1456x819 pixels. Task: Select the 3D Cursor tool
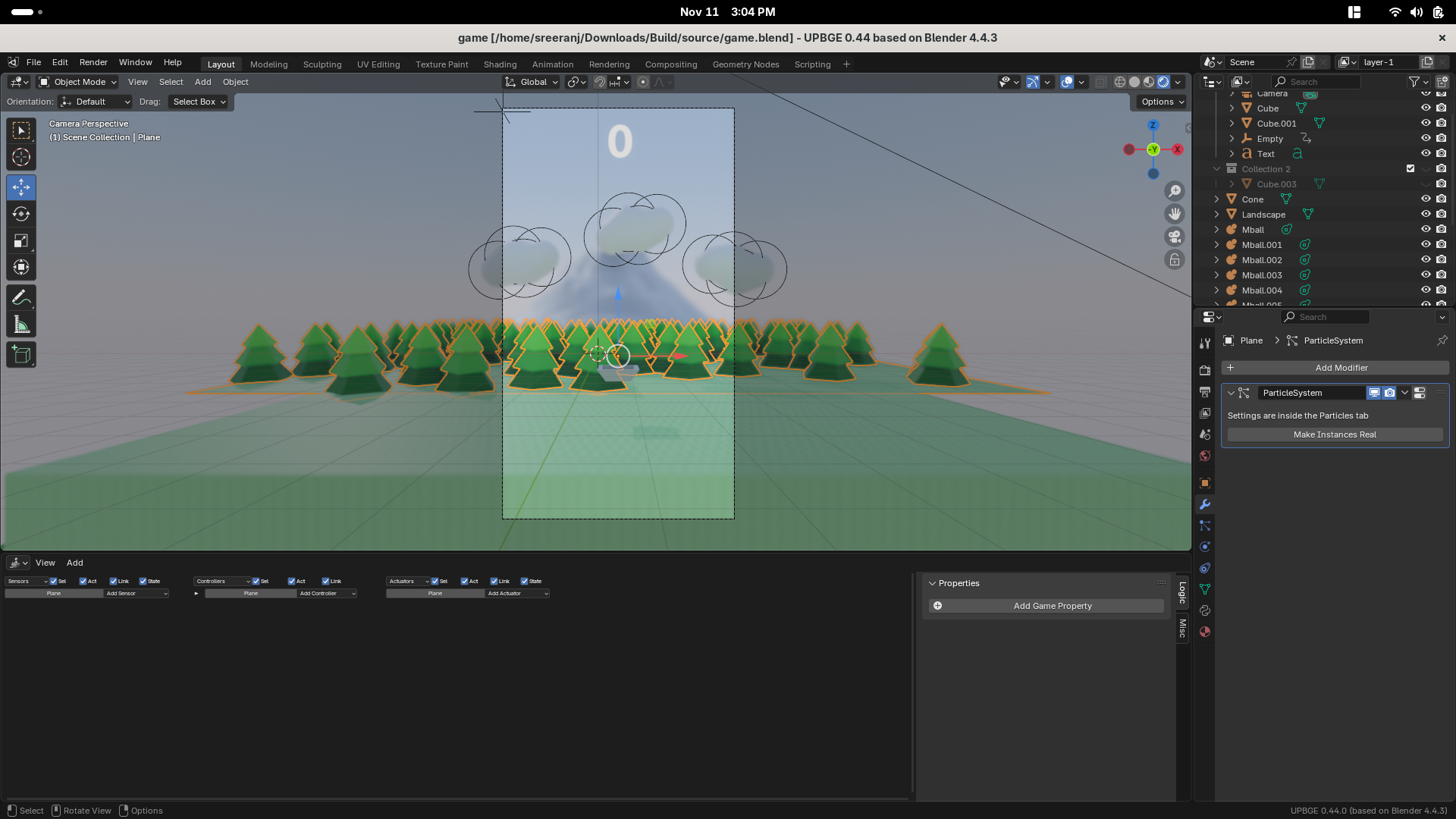coord(21,158)
